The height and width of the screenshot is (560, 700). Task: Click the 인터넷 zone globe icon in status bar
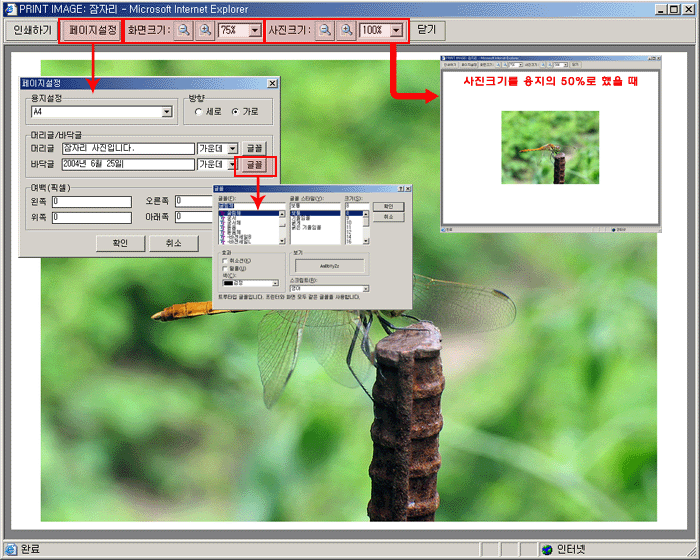547,550
